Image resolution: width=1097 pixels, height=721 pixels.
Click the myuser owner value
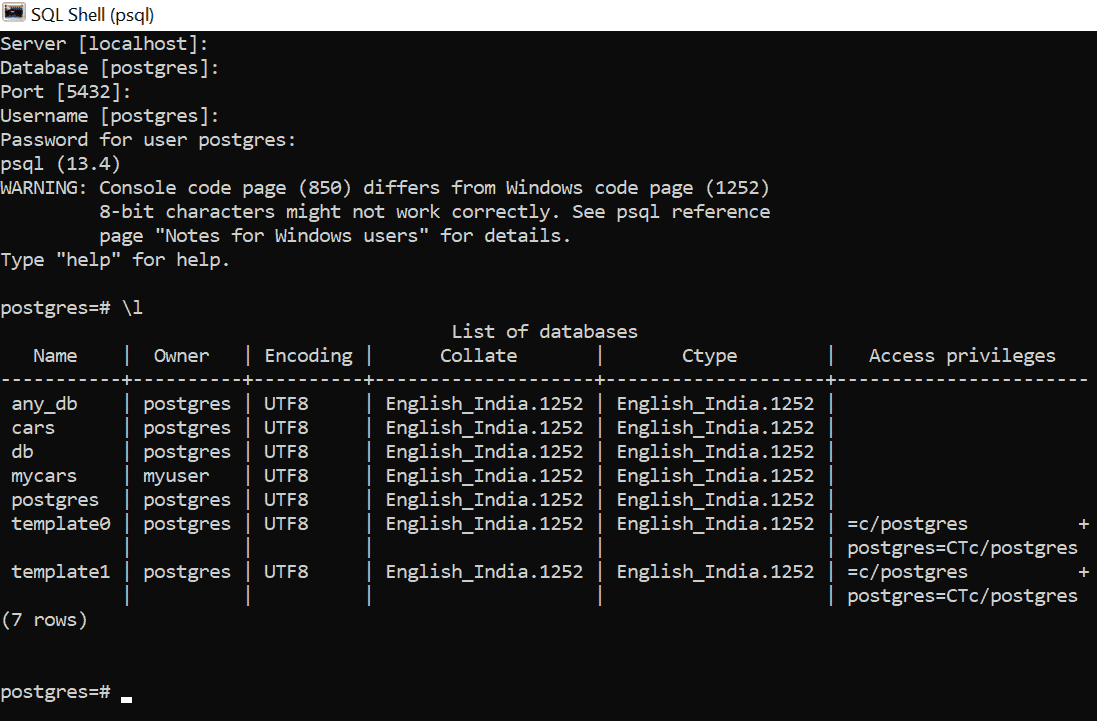click(175, 475)
